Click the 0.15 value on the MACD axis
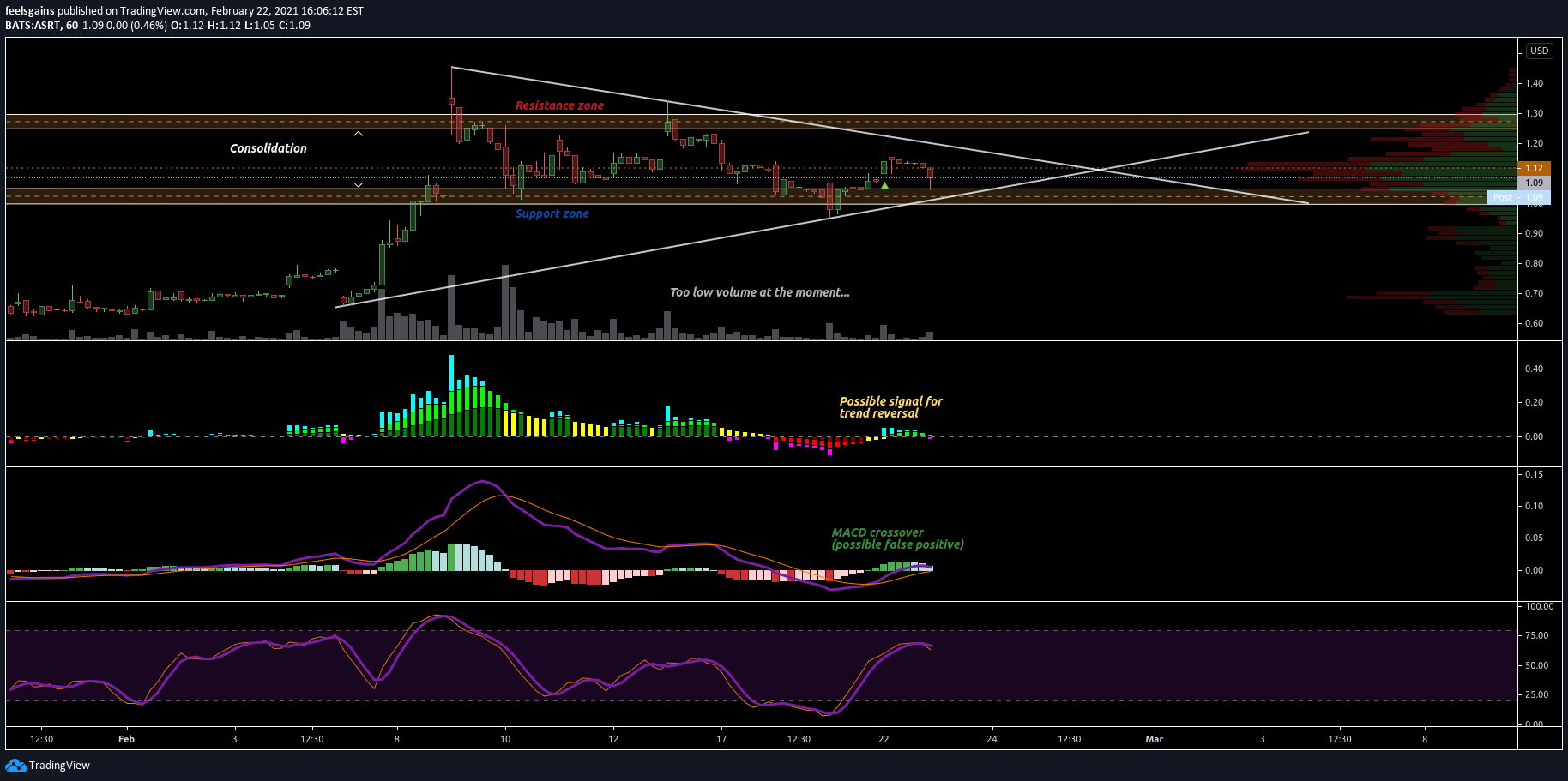 tap(1535, 474)
